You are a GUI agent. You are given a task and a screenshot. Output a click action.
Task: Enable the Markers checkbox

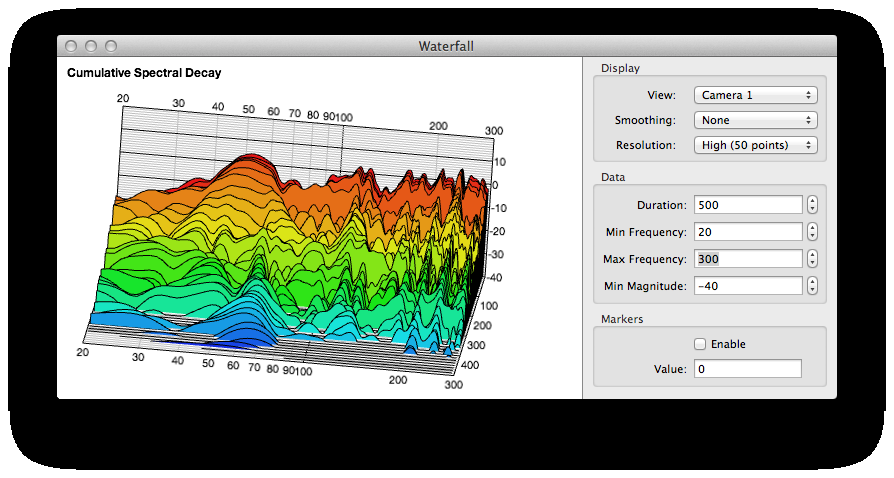(700, 344)
